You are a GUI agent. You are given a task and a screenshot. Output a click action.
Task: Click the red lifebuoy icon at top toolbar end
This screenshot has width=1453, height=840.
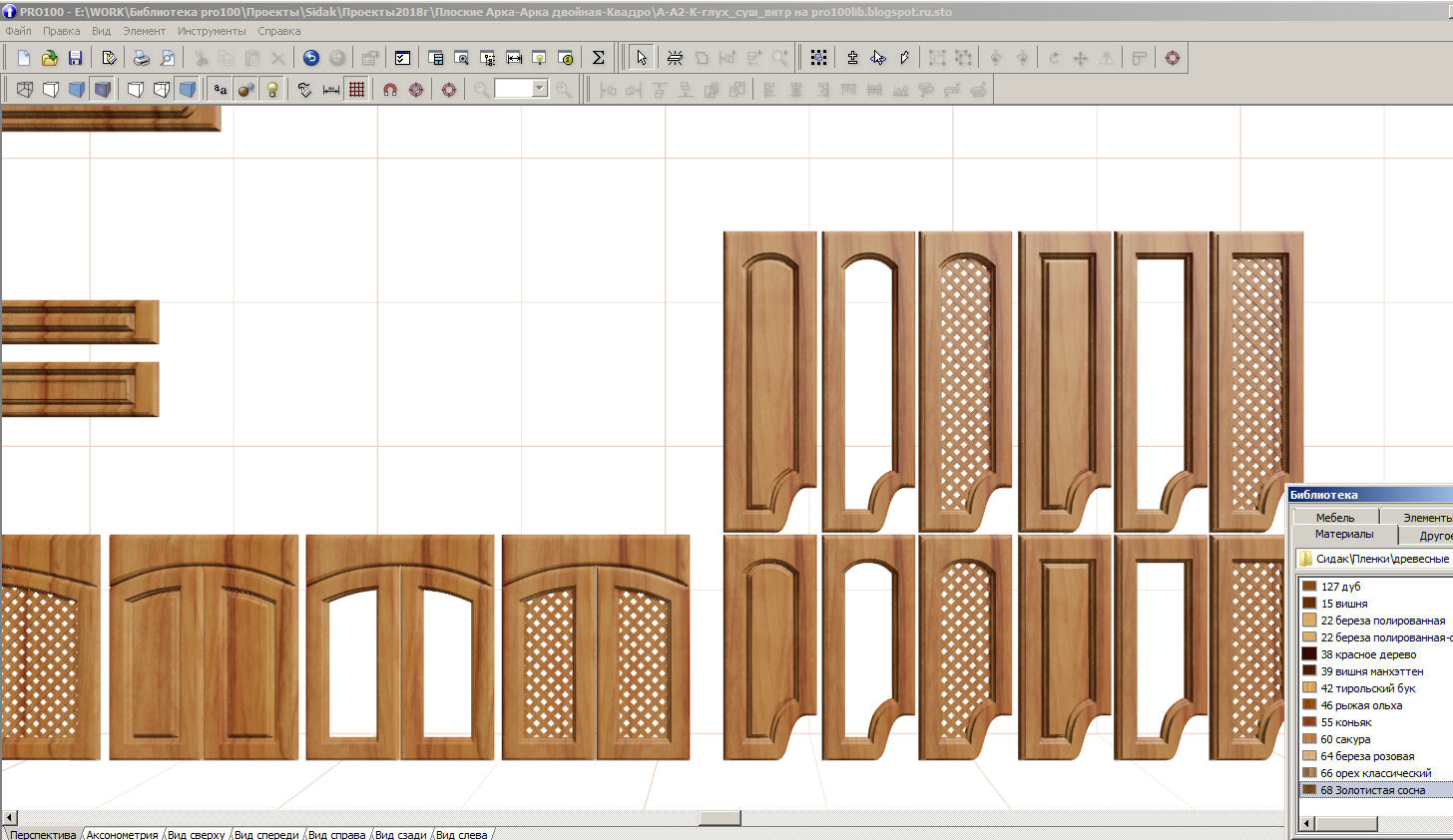[1173, 58]
